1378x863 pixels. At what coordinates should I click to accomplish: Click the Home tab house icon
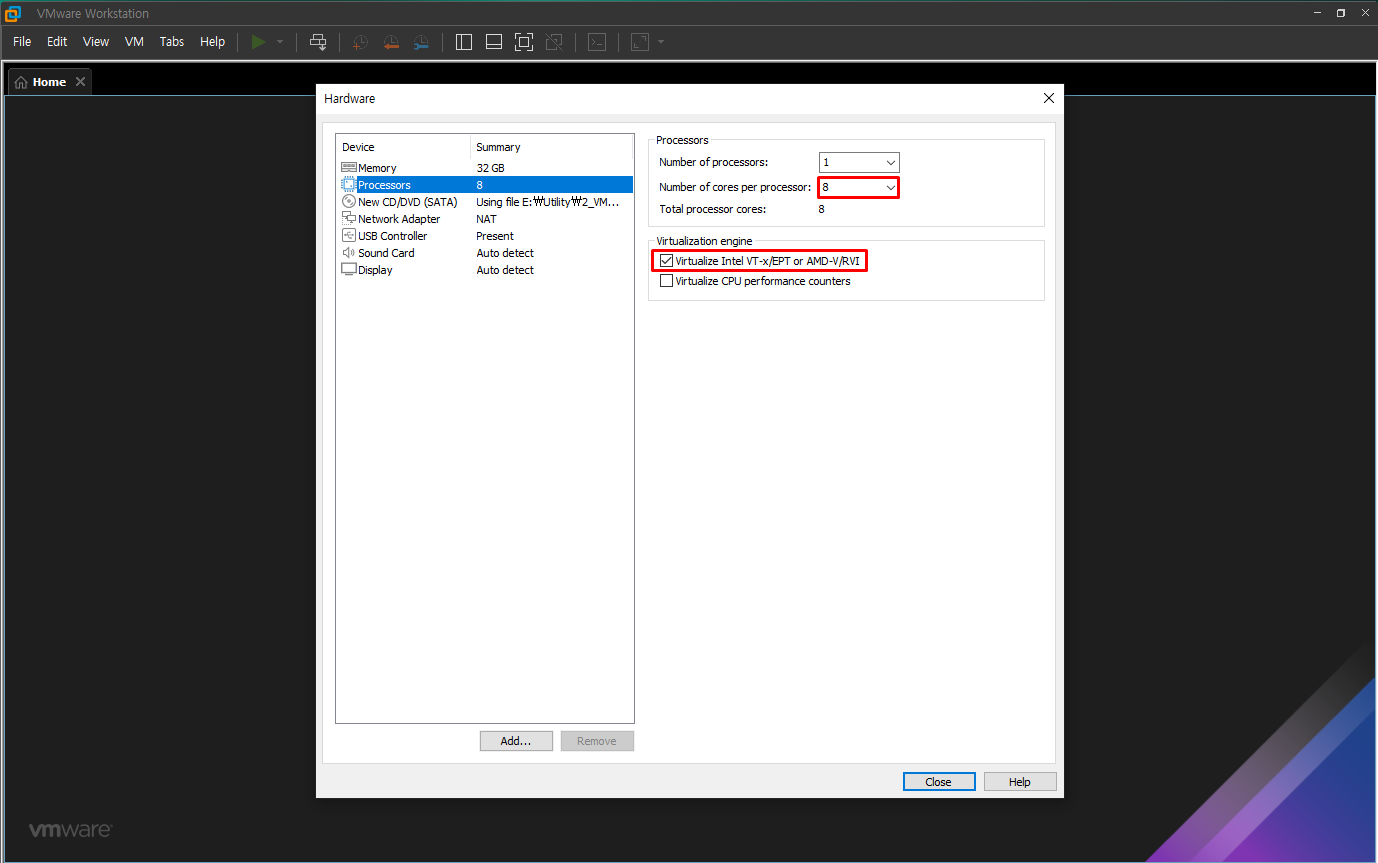click(21, 82)
